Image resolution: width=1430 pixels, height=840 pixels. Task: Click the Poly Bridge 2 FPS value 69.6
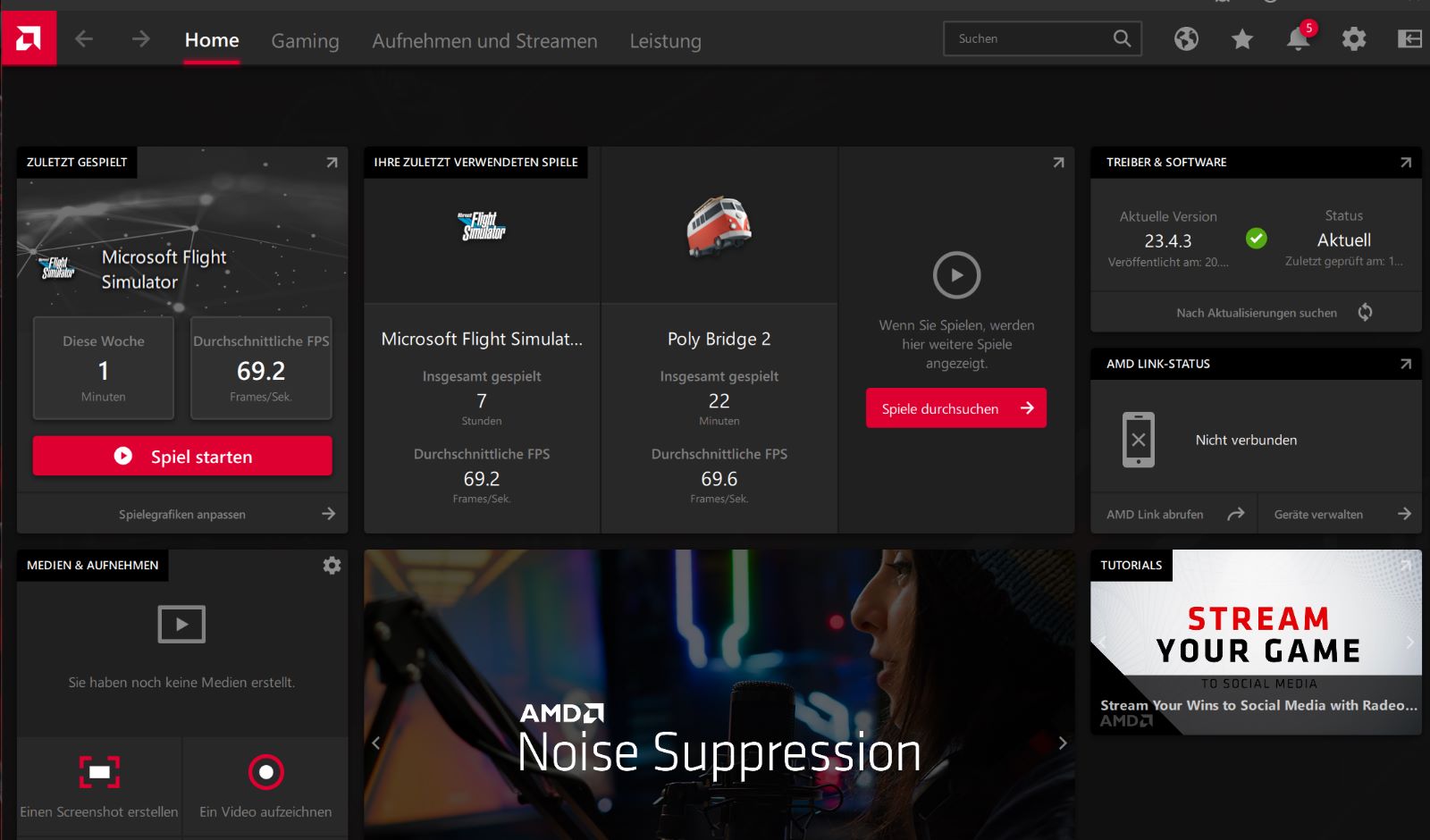[719, 479]
